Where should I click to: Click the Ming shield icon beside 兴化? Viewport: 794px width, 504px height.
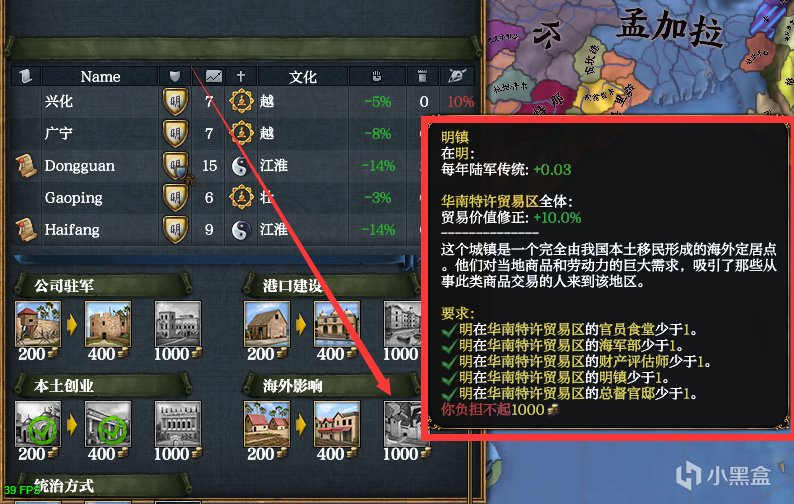pyautogui.click(x=175, y=101)
